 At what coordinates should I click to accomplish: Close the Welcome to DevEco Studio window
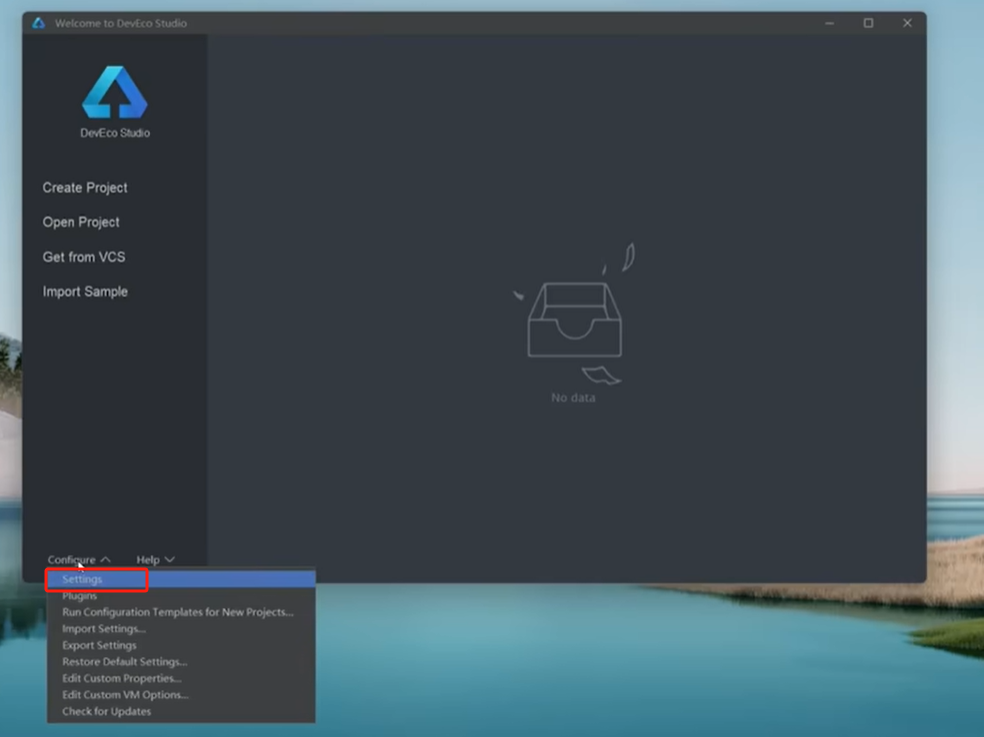pos(907,23)
